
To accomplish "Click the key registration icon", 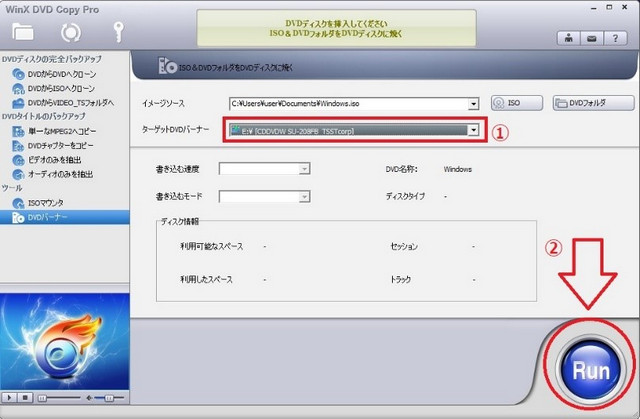I will coord(121,32).
